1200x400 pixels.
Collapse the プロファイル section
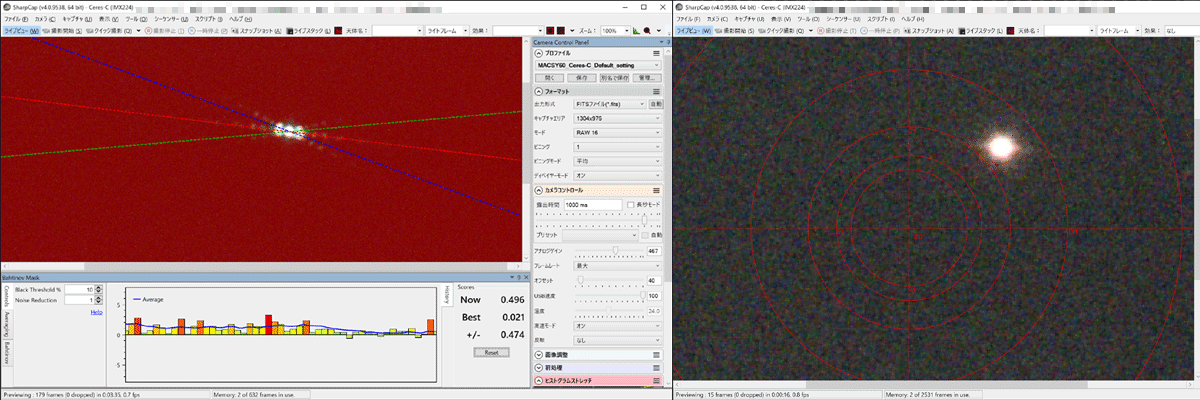tap(539, 54)
